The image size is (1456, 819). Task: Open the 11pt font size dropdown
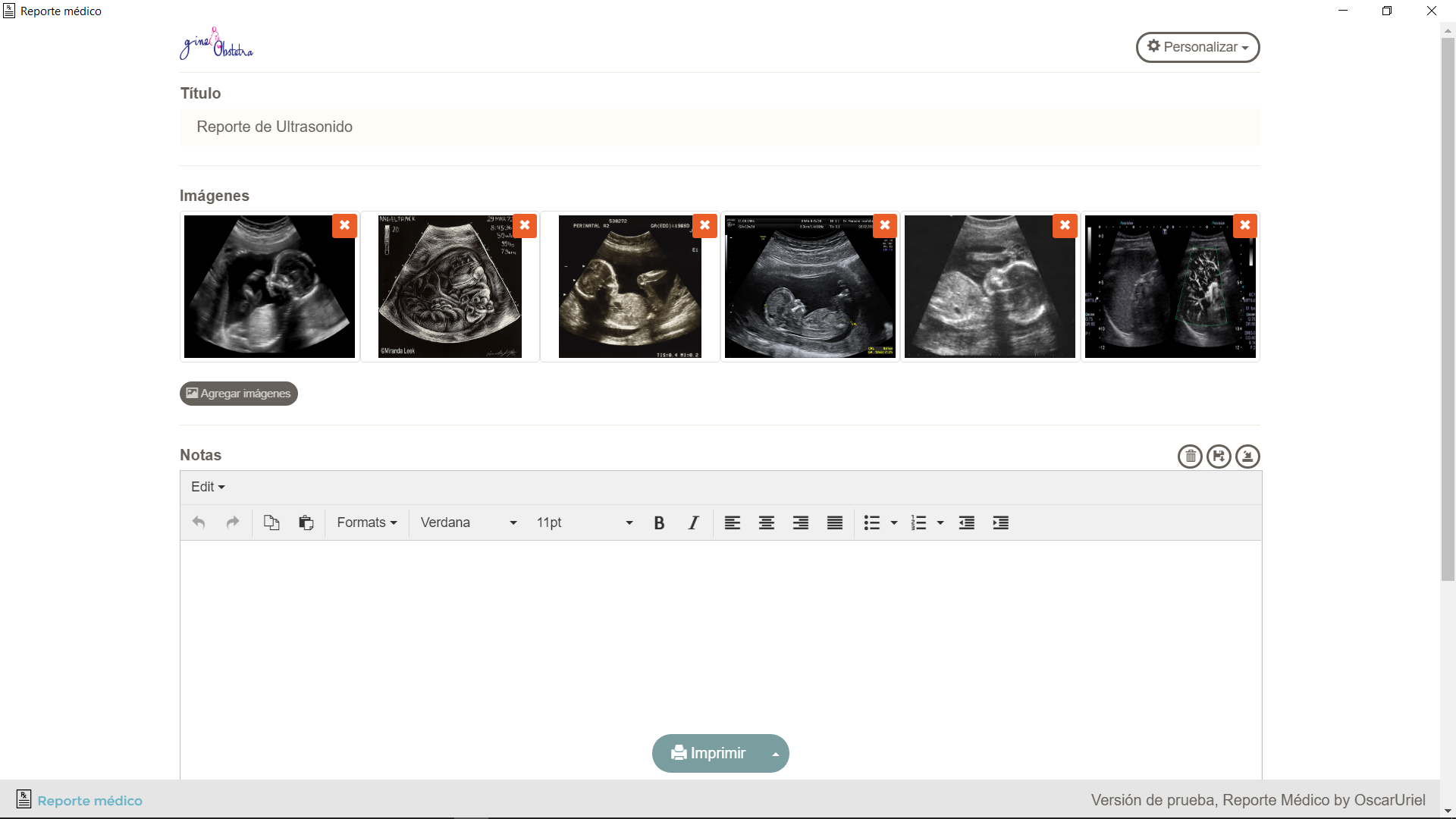(x=584, y=522)
